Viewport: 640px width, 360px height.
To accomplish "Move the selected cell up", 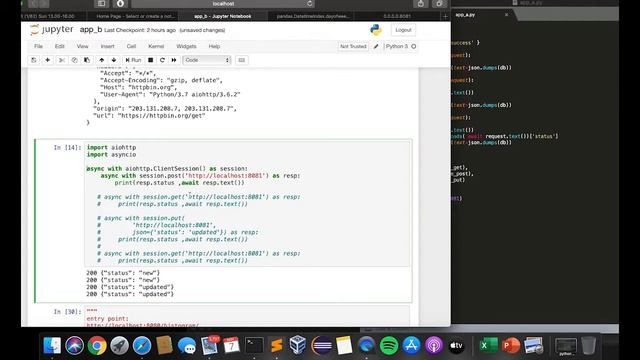I will coord(102,60).
